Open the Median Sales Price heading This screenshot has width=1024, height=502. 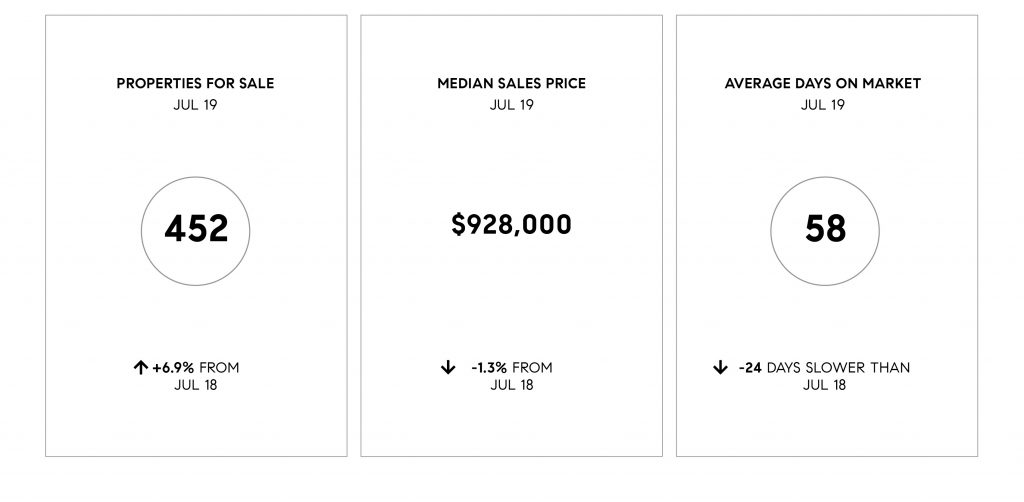[511, 84]
